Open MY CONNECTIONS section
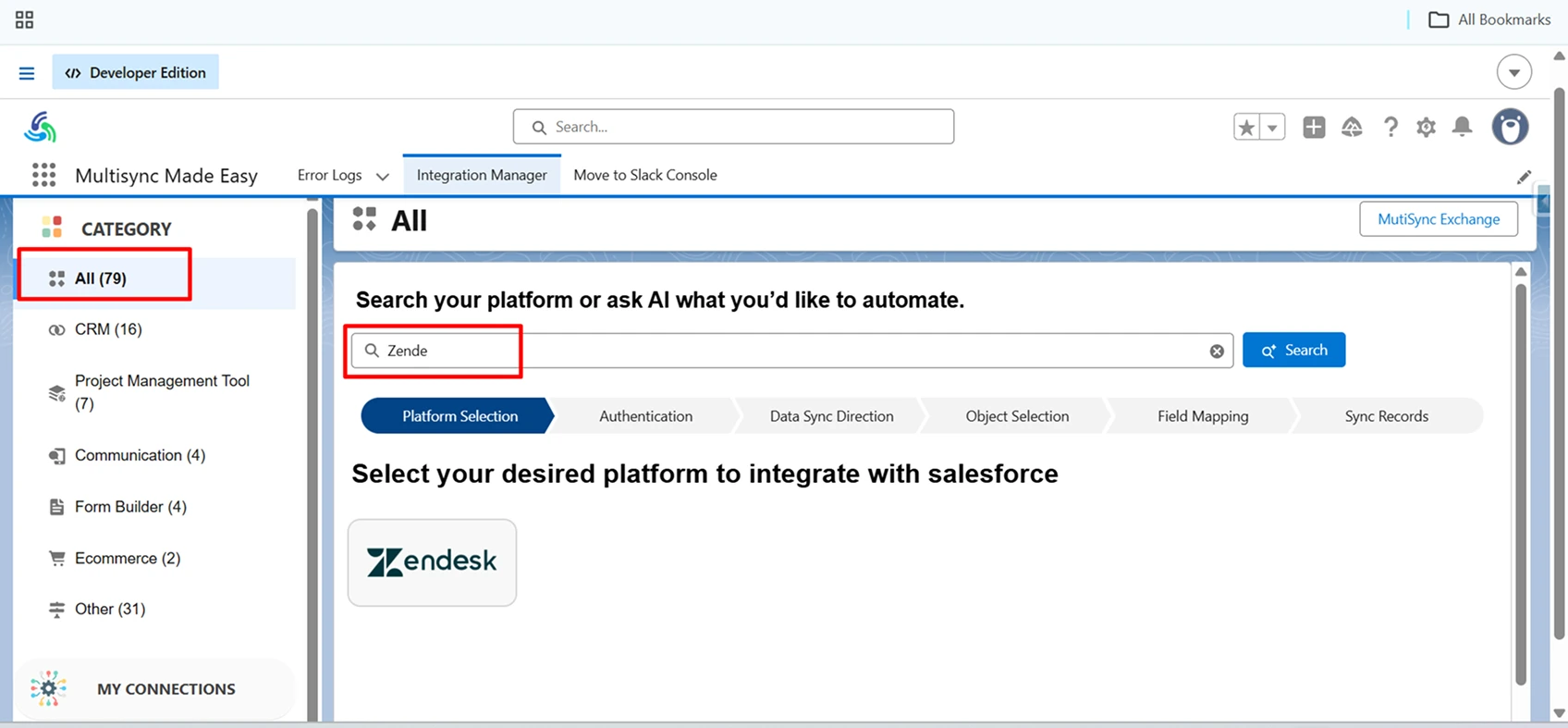The width and height of the screenshot is (1568, 728). pos(155,689)
